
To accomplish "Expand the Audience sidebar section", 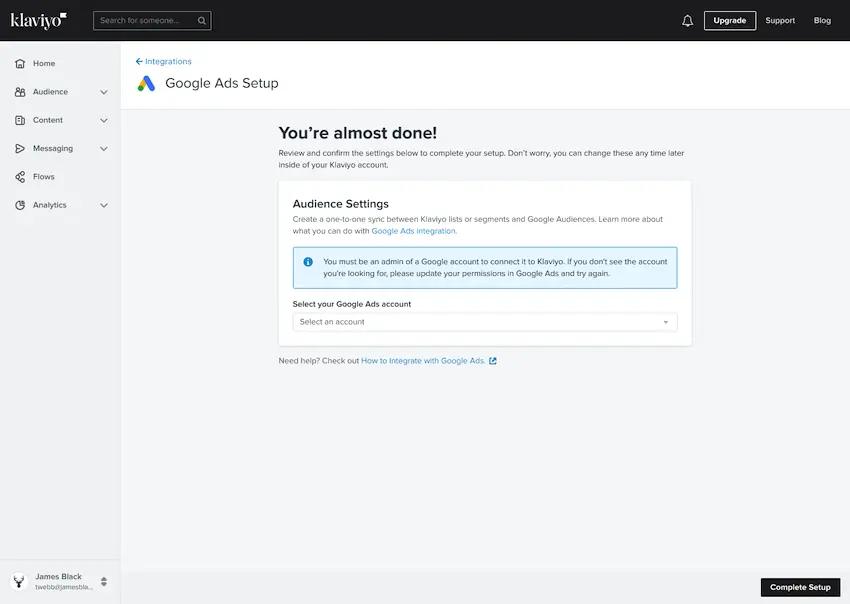I will click(x=103, y=90).
